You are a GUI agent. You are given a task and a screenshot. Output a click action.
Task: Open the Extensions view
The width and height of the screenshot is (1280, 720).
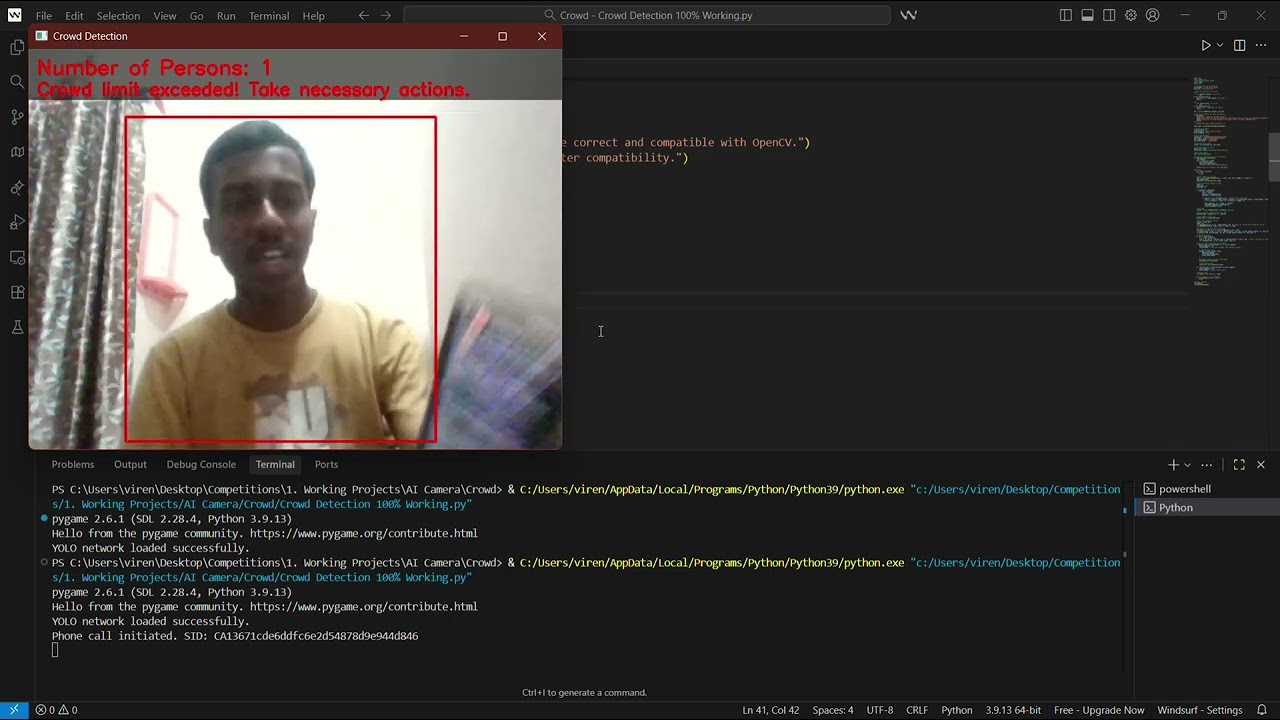tap(17, 292)
